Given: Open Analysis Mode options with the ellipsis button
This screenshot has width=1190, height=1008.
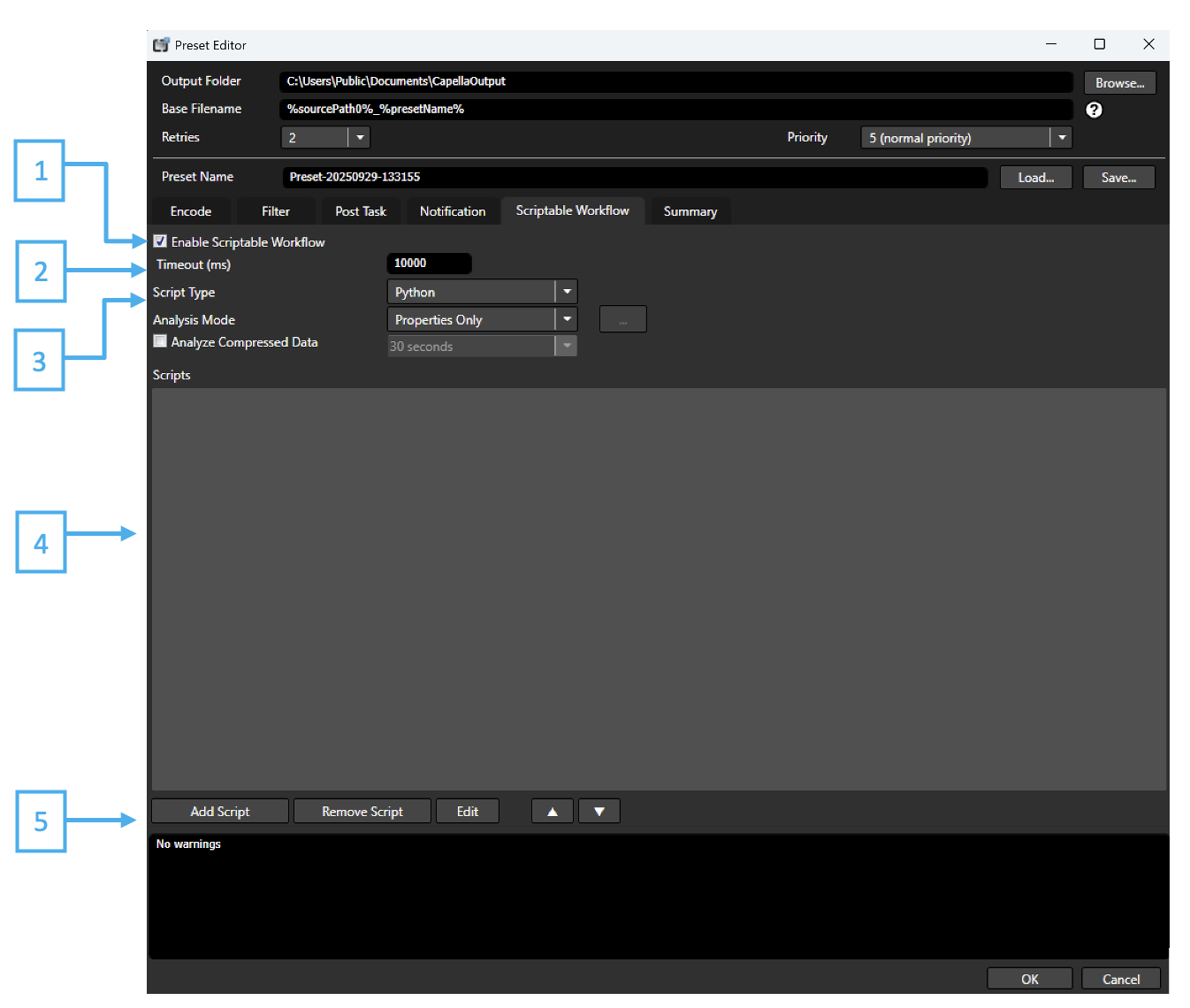Looking at the screenshot, I should (x=622, y=319).
